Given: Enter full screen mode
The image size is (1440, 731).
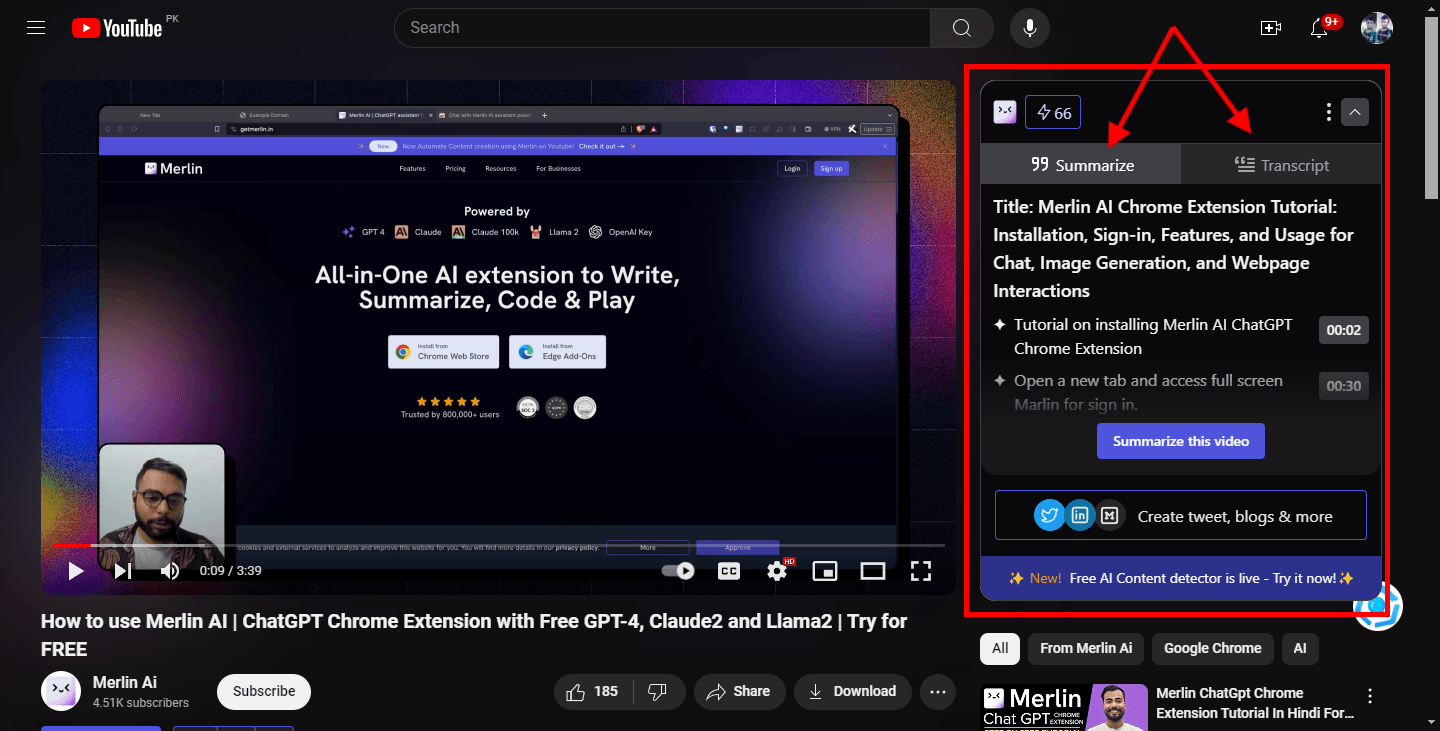Looking at the screenshot, I should click(x=921, y=571).
